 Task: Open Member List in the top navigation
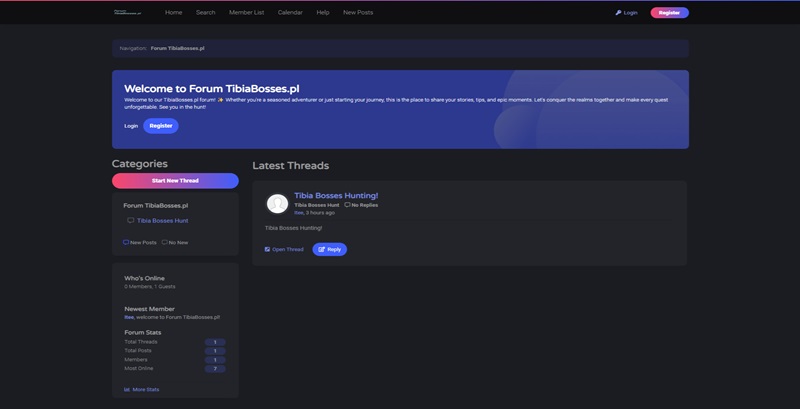(246, 12)
